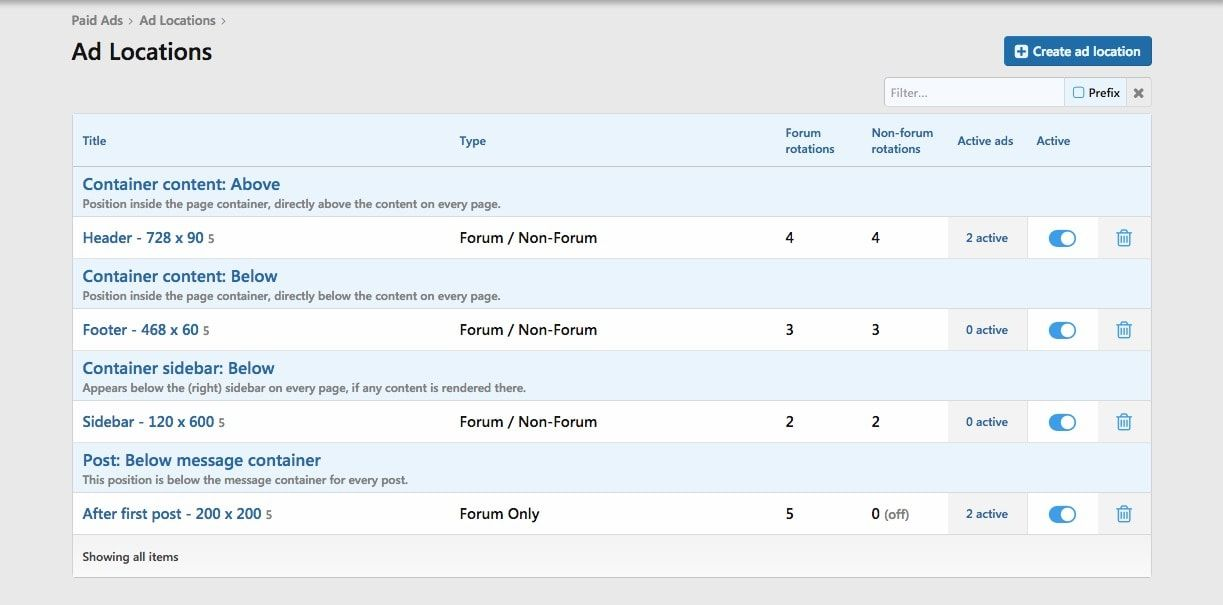Go to Paid Ads breadcrumb

(97, 20)
